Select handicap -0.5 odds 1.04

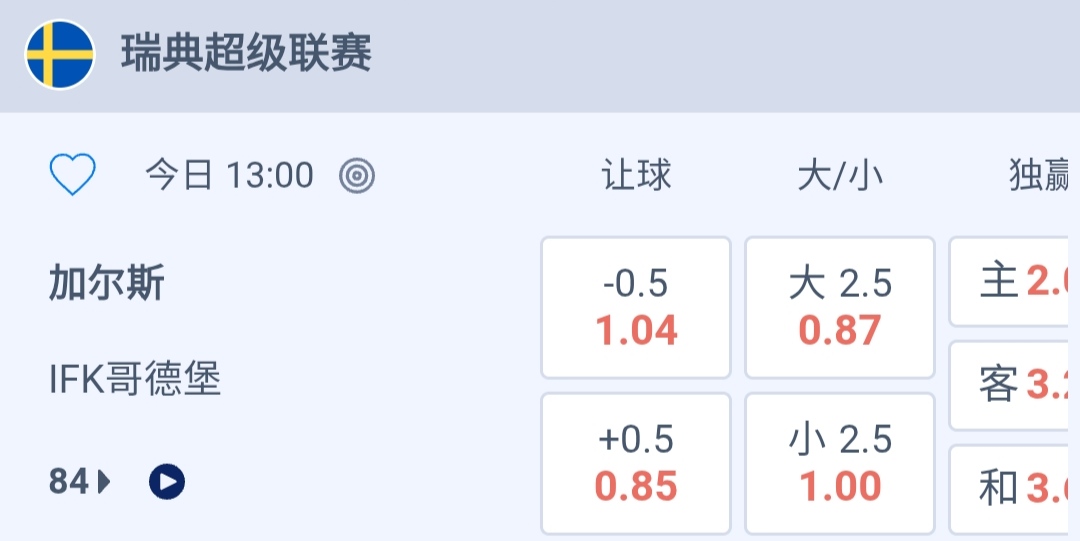636,307
